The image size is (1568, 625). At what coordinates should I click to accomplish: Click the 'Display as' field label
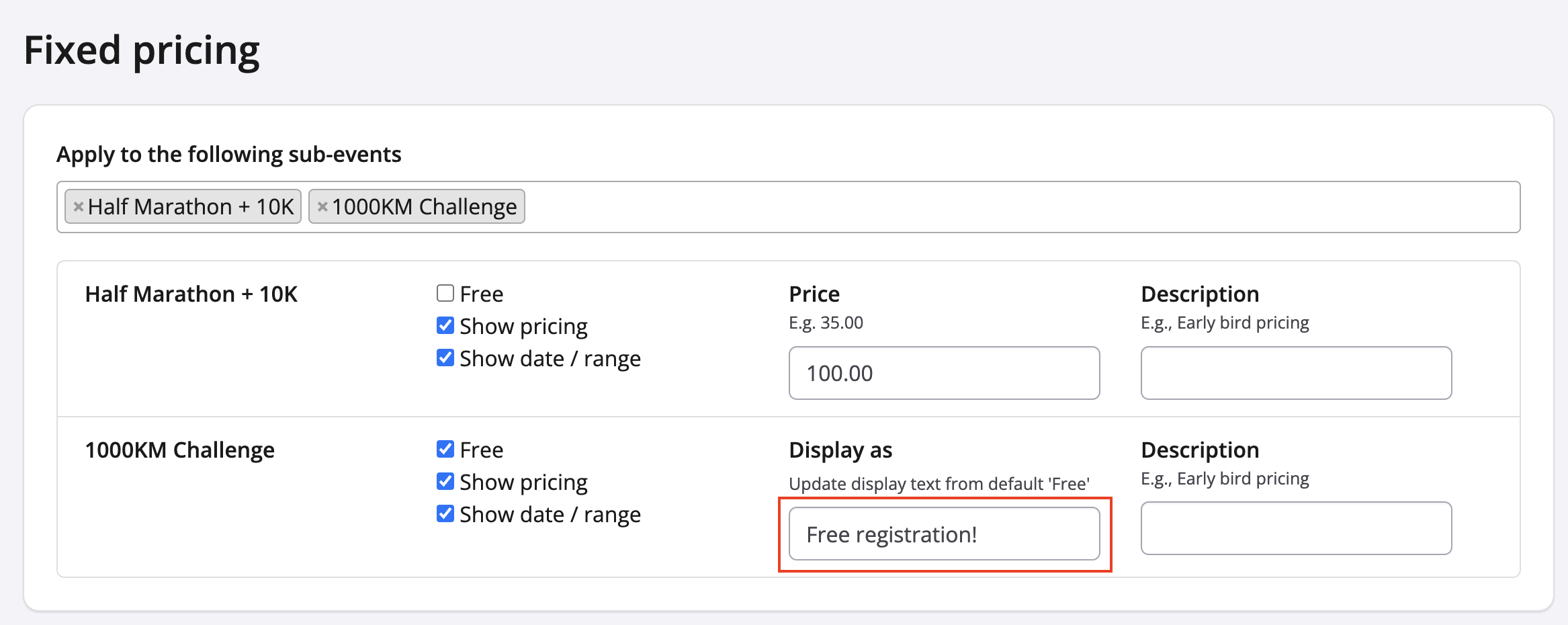tap(840, 450)
